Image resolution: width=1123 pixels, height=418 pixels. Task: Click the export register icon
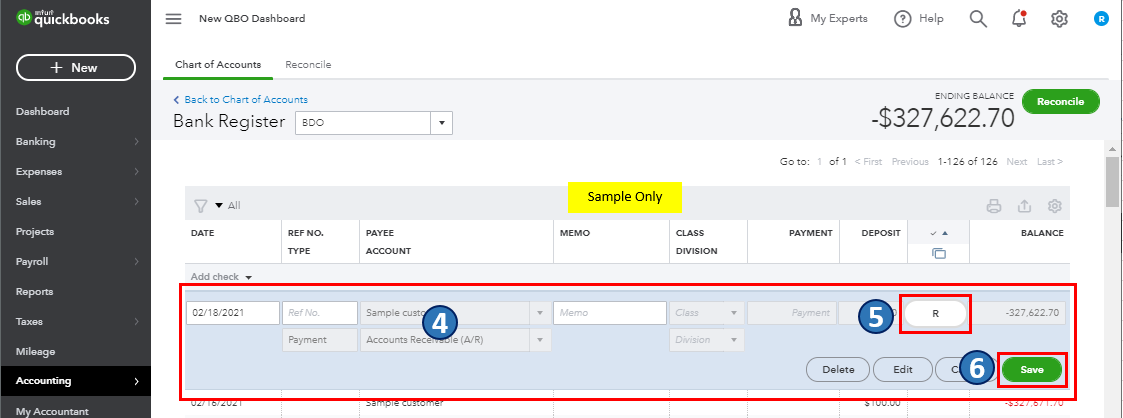(1024, 207)
